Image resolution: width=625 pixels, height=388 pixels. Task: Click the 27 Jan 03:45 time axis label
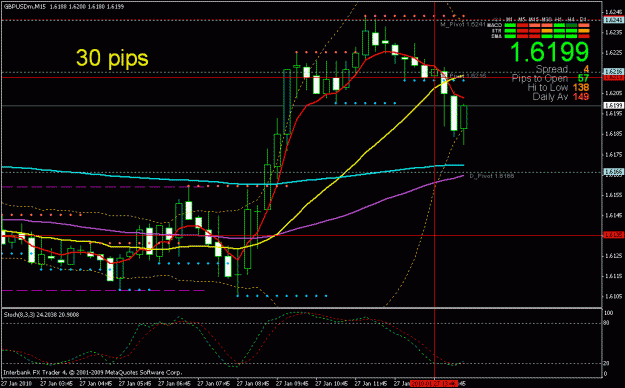[x=57, y=384]
